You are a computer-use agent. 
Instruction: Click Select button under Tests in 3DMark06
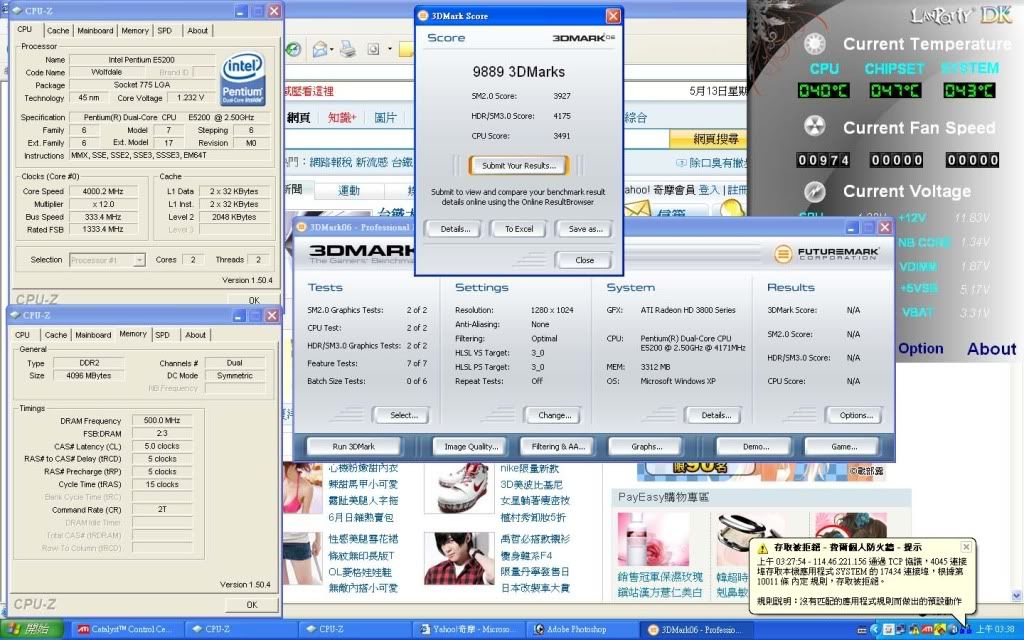404,415
